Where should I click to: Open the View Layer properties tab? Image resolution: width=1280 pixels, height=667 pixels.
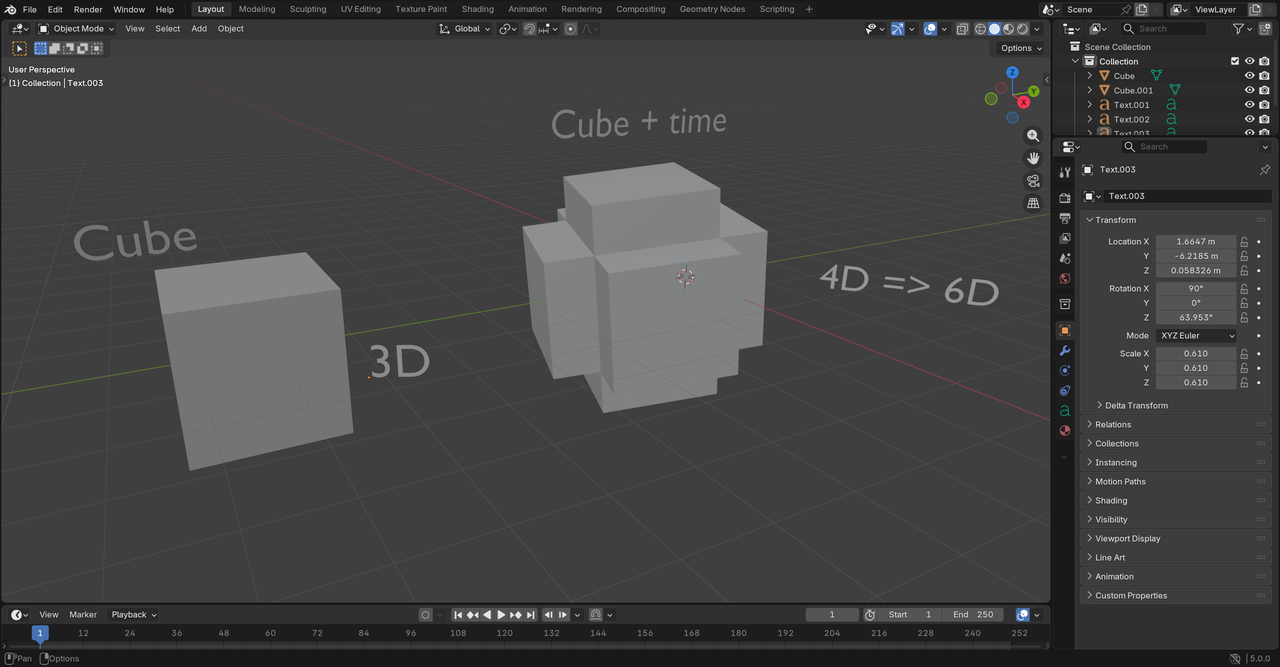coord(1065,238)
